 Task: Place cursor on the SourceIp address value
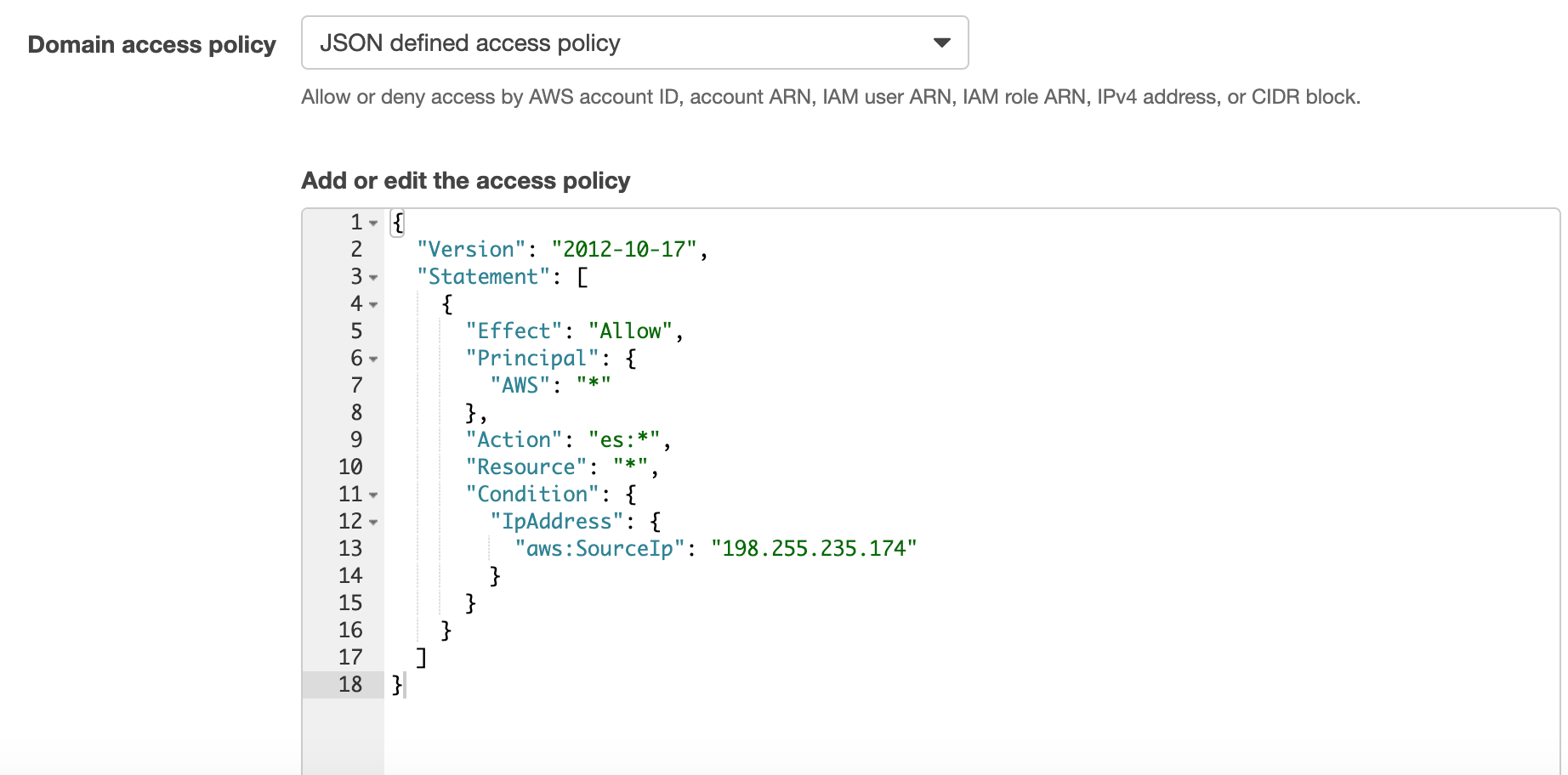[814, 548]
